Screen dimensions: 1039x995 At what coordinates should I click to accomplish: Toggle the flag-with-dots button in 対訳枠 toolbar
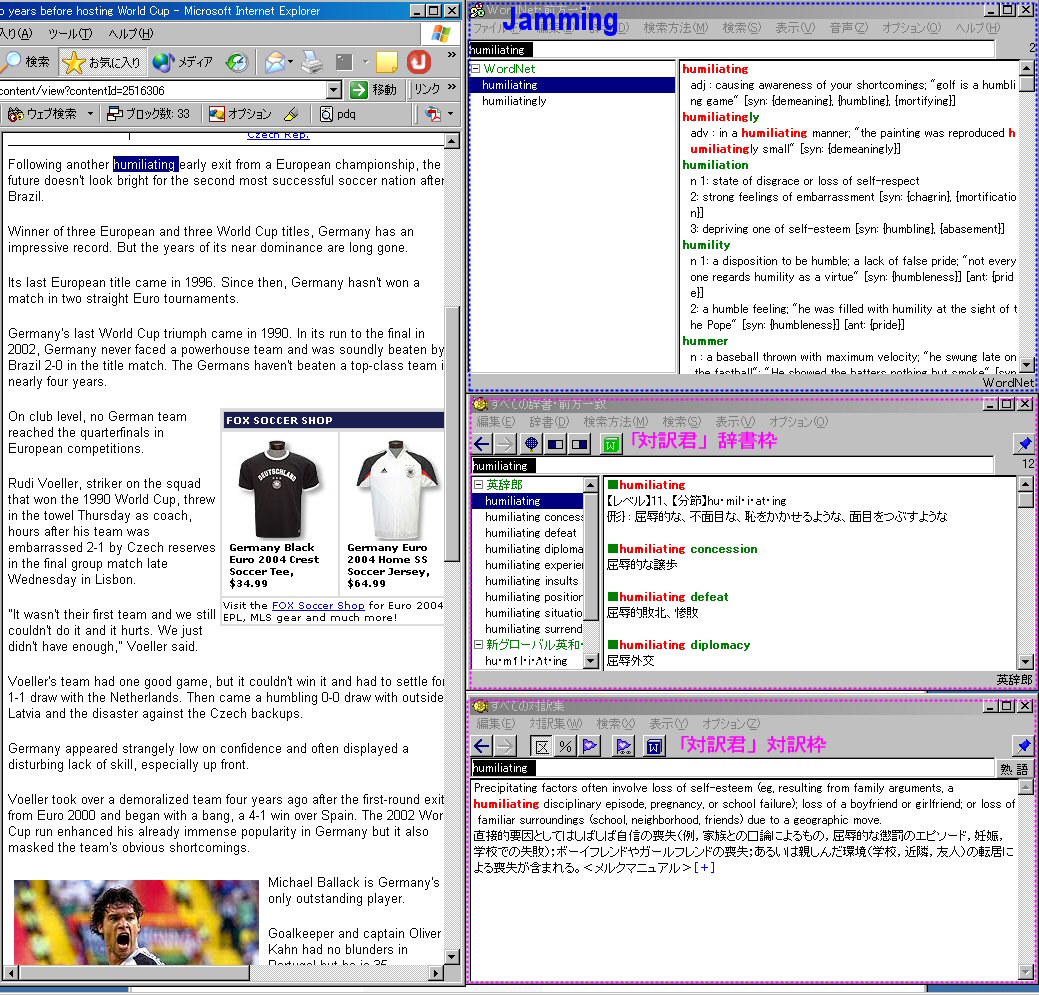point(623,747)
